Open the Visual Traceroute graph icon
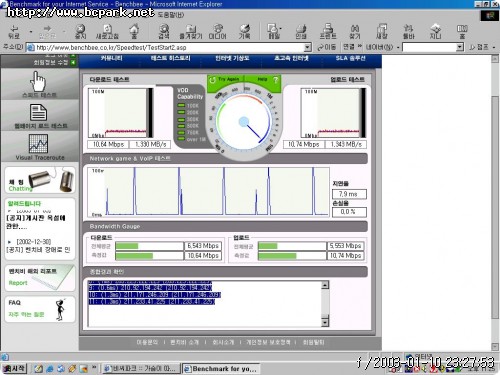 (x=38, y=143)
